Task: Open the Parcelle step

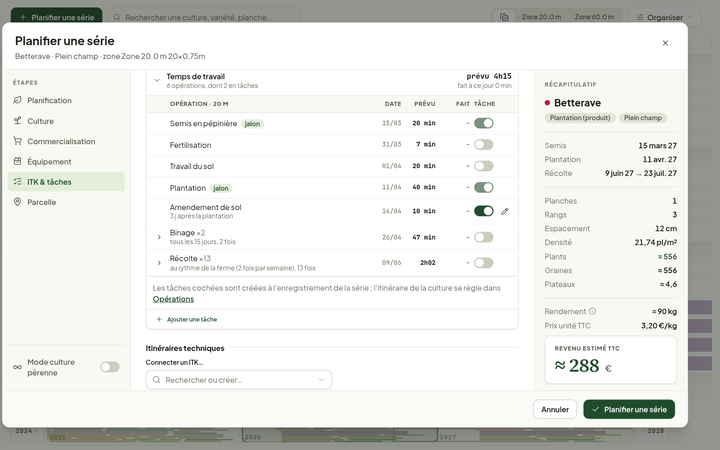Action: point(66,202)
